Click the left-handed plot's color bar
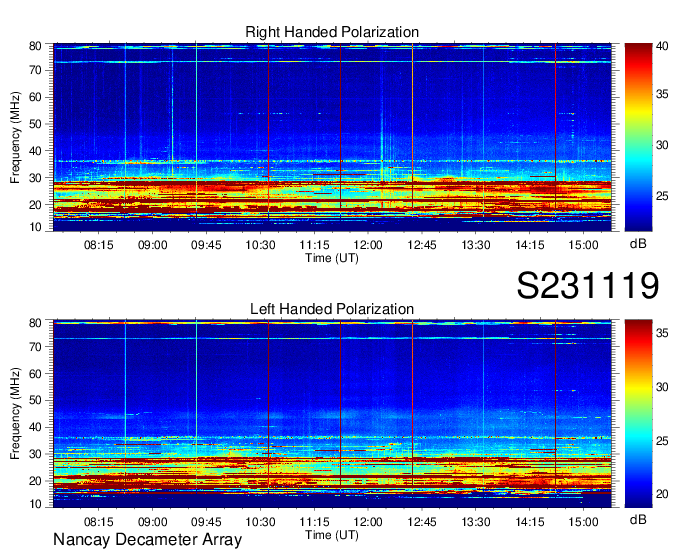 pos(638,414)
